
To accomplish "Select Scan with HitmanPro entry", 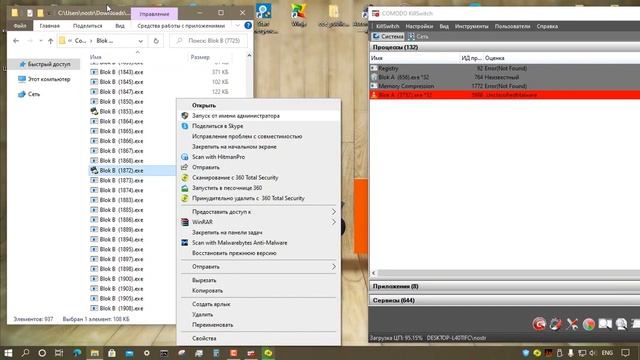I will pos(218,157).
